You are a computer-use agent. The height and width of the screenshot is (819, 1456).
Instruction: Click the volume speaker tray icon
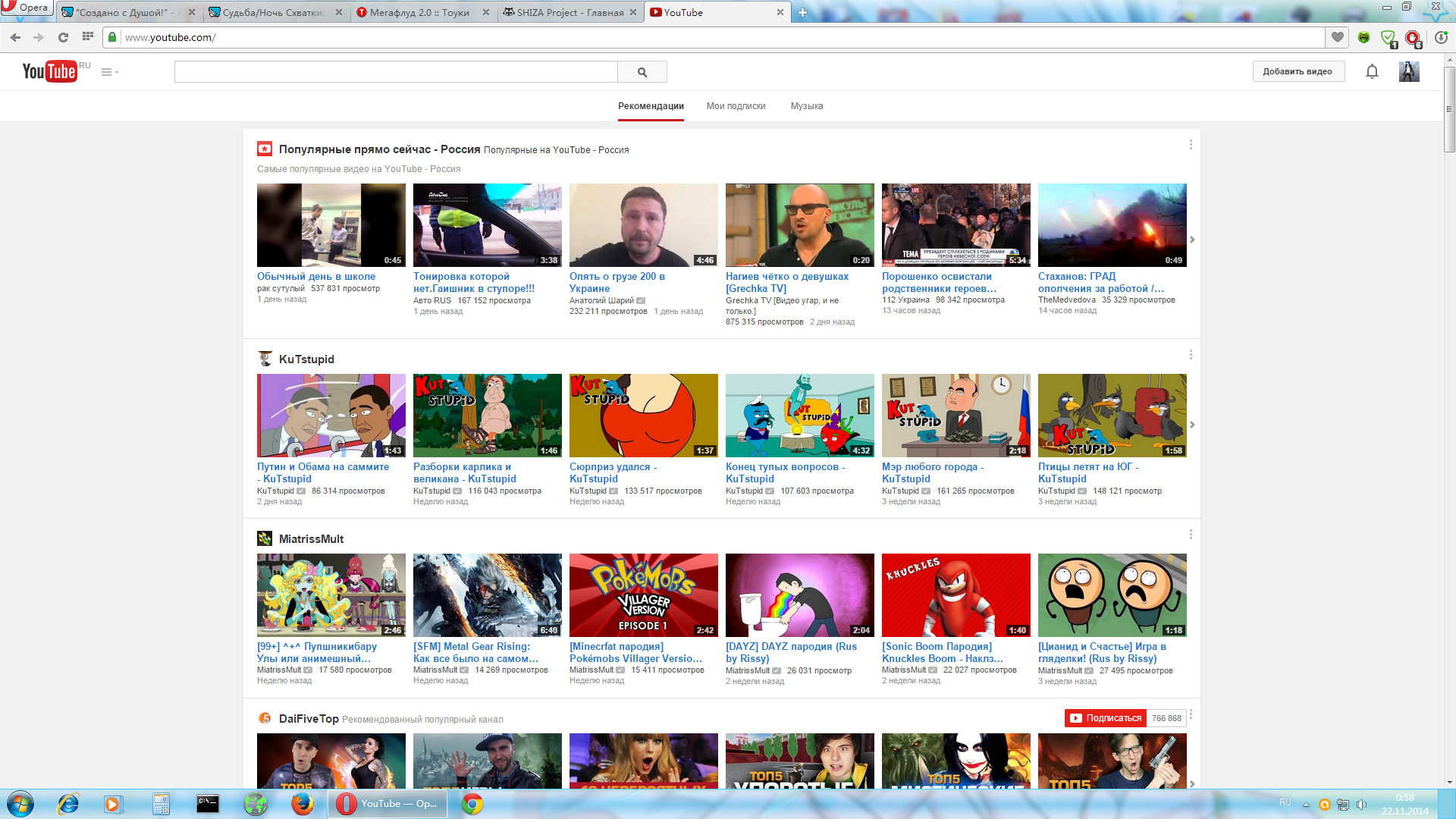point(1361,805)
